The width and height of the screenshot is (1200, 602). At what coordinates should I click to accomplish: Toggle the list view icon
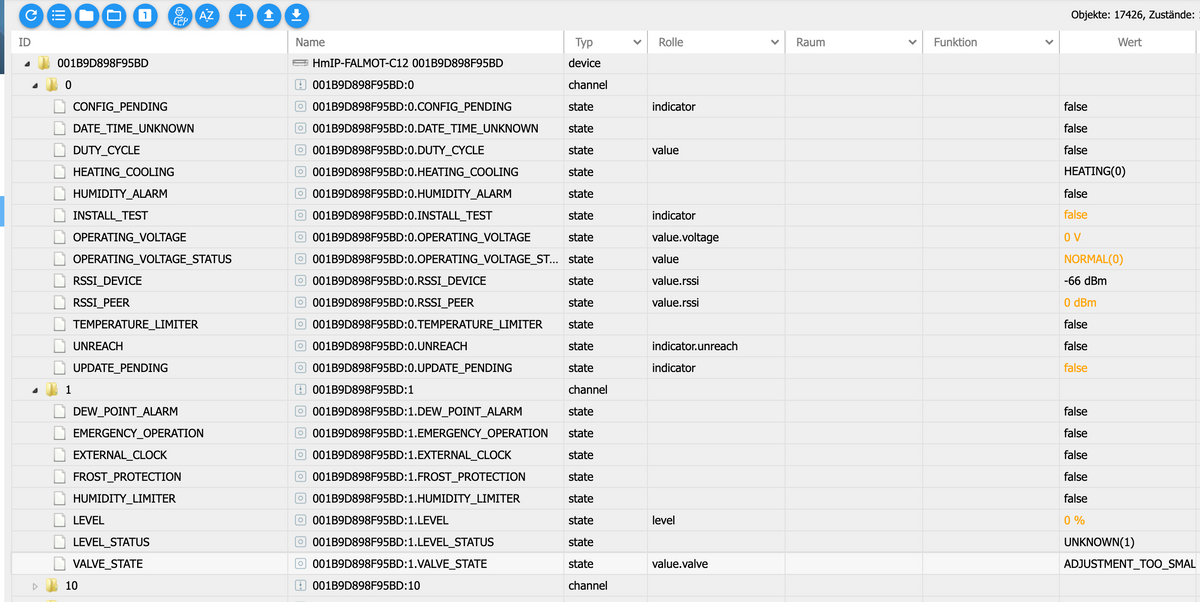[x=59, y=15]
